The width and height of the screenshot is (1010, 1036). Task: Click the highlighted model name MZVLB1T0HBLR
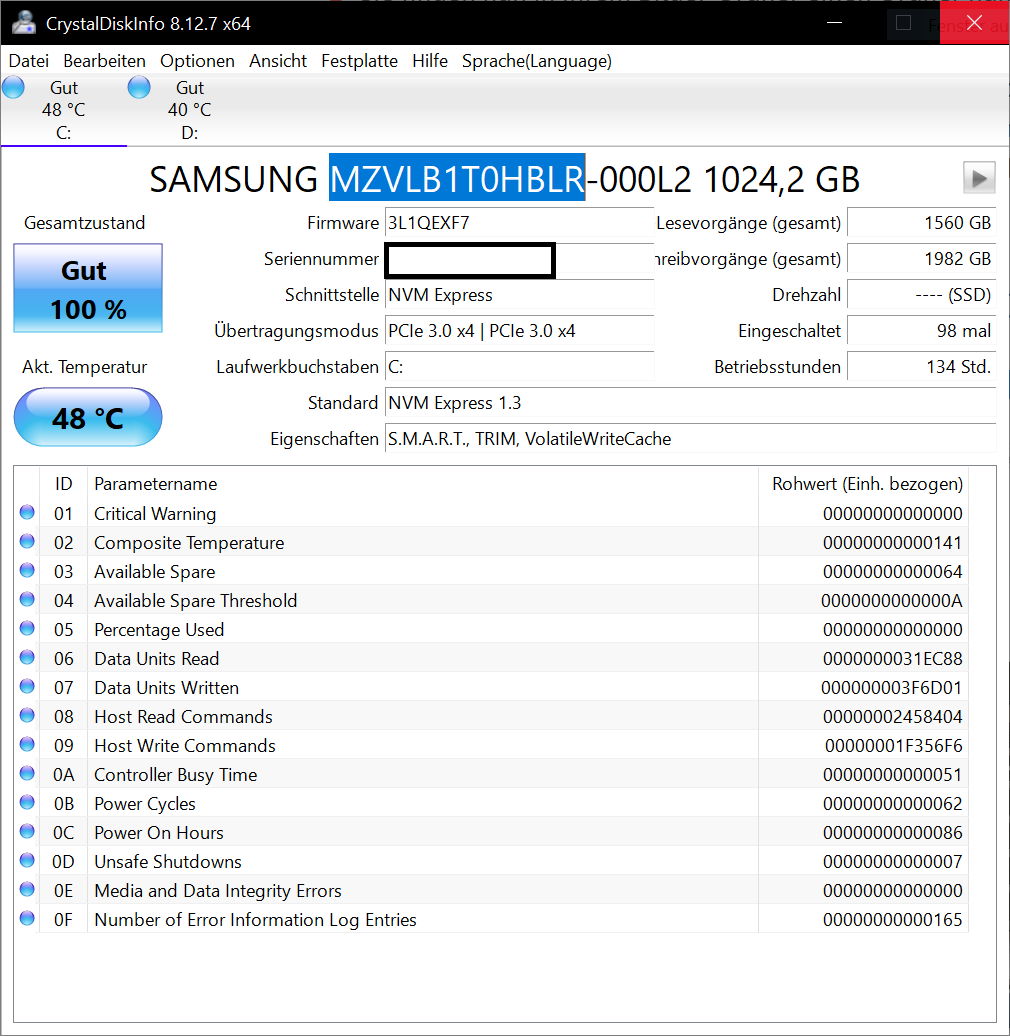tap(457, 178)
